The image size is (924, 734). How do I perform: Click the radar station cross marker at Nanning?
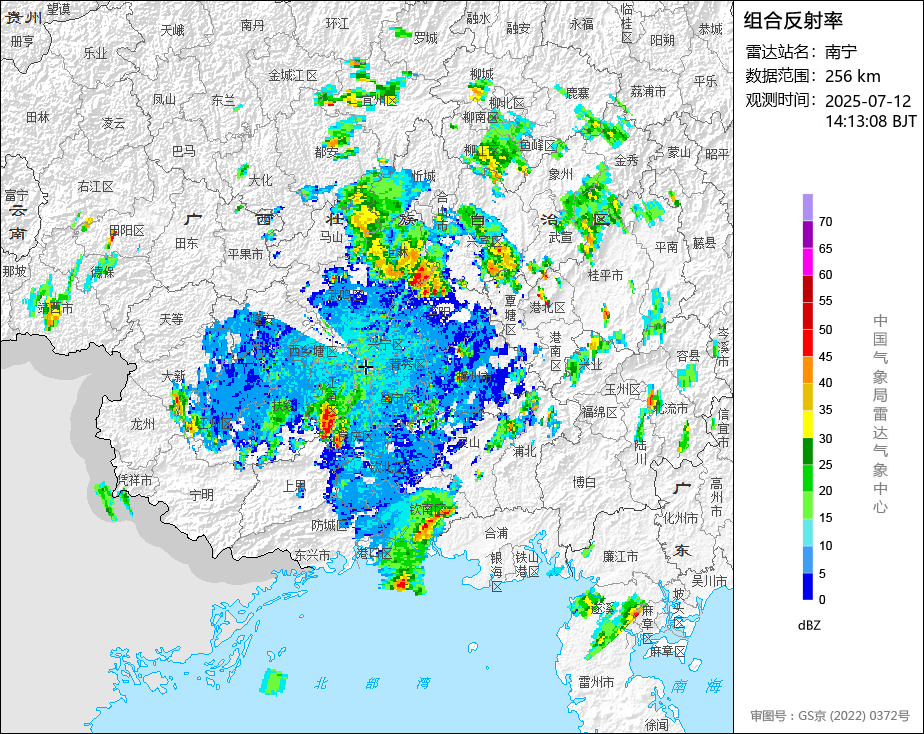(365, 367)
